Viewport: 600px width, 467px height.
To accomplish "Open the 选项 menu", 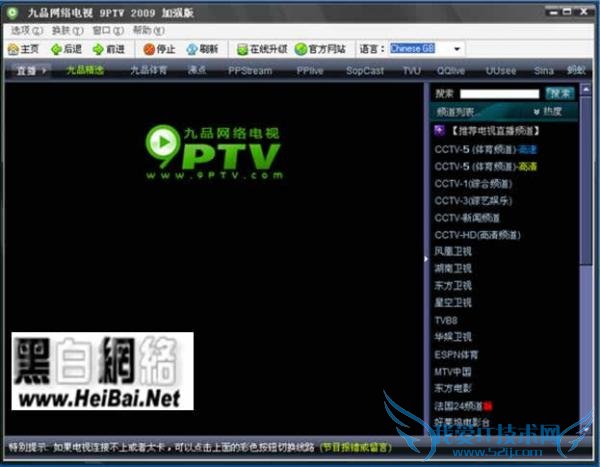I will [x=27, y=30].
